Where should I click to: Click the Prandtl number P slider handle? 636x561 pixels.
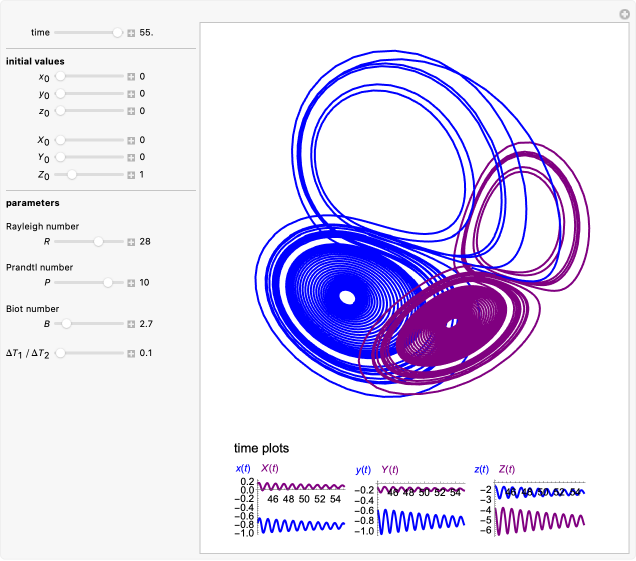[108, 283]
